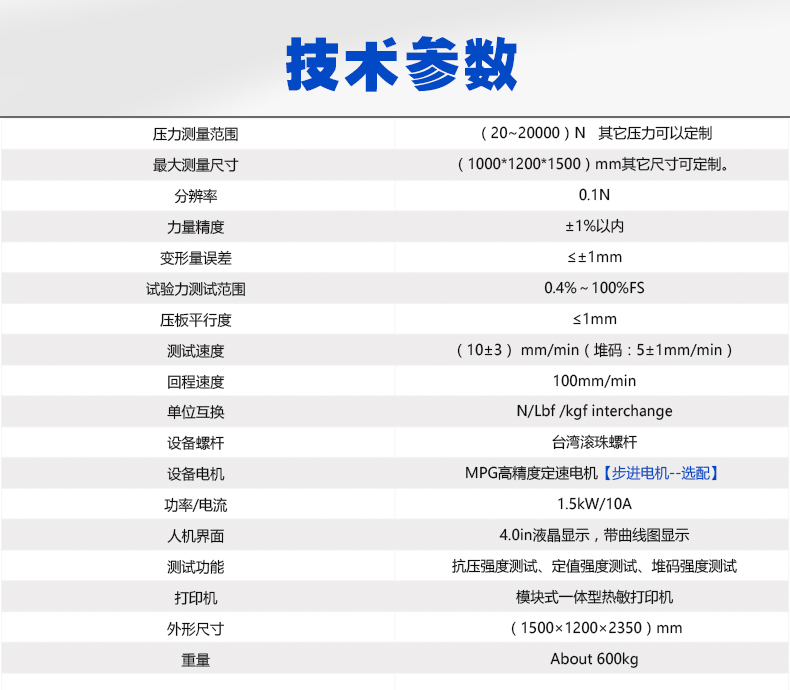Click the 1.5kW/10A power value
Screen dimensions: 790x690
click(x=594, y=505)
